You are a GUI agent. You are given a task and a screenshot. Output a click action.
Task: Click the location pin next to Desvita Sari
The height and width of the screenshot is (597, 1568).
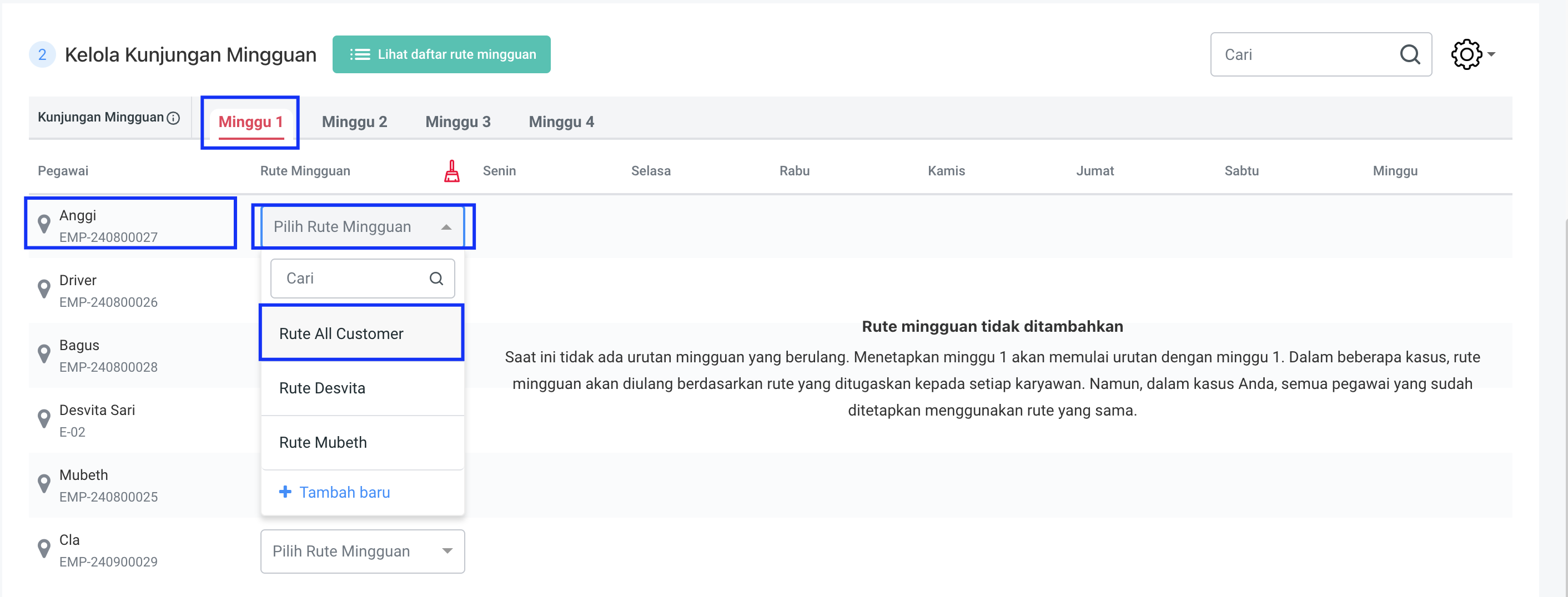click(44, 418)
